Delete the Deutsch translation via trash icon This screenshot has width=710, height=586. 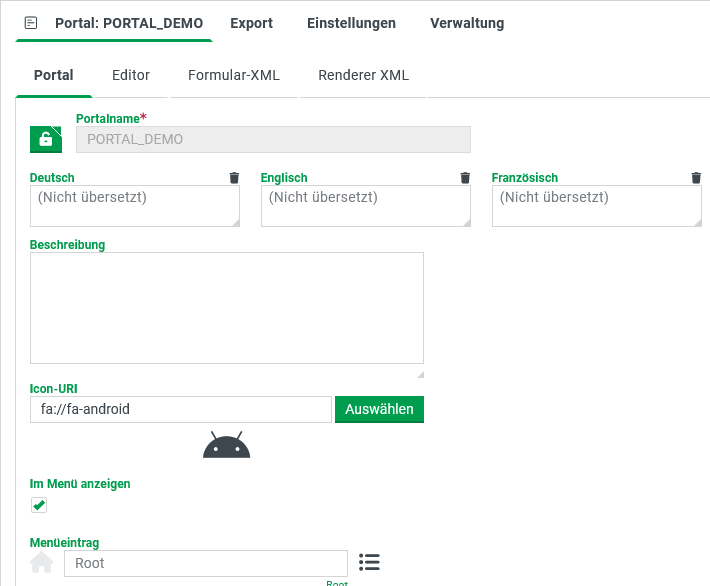pos(234,178)
